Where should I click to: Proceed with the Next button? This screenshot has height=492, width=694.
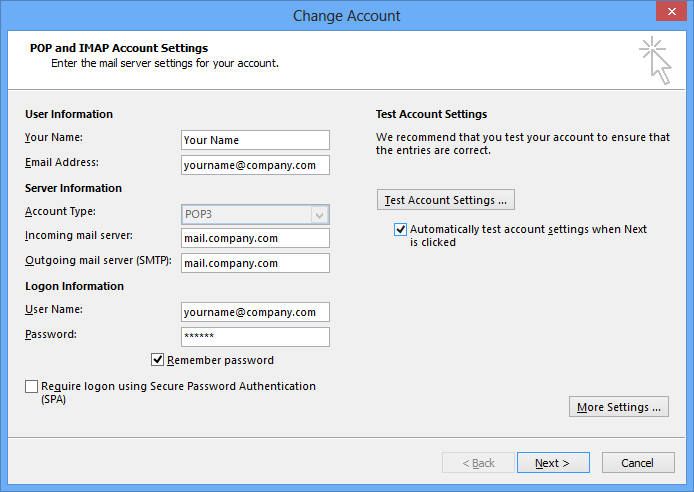(x=553, y=463)
